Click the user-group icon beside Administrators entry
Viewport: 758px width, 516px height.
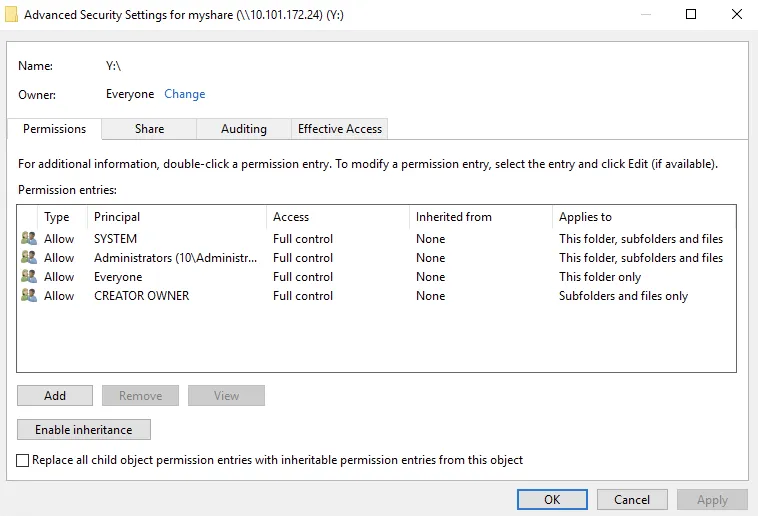(x=28, y=258)
